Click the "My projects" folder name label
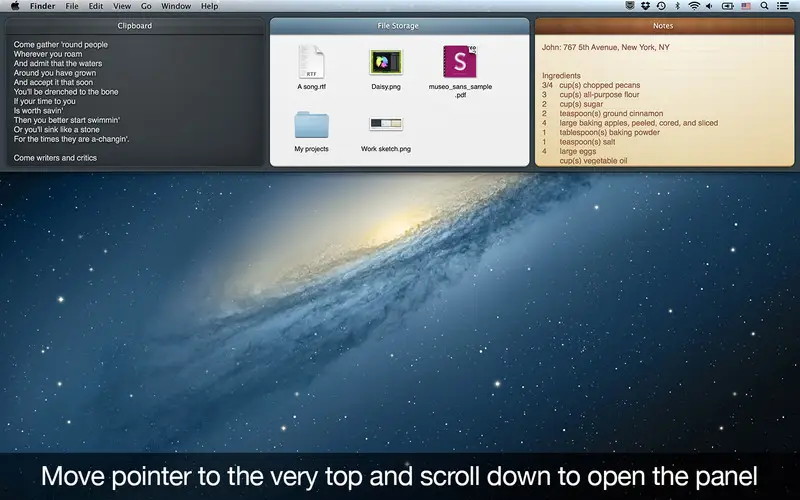The height and width of the screenshot is (500, 800). [311, 149]
